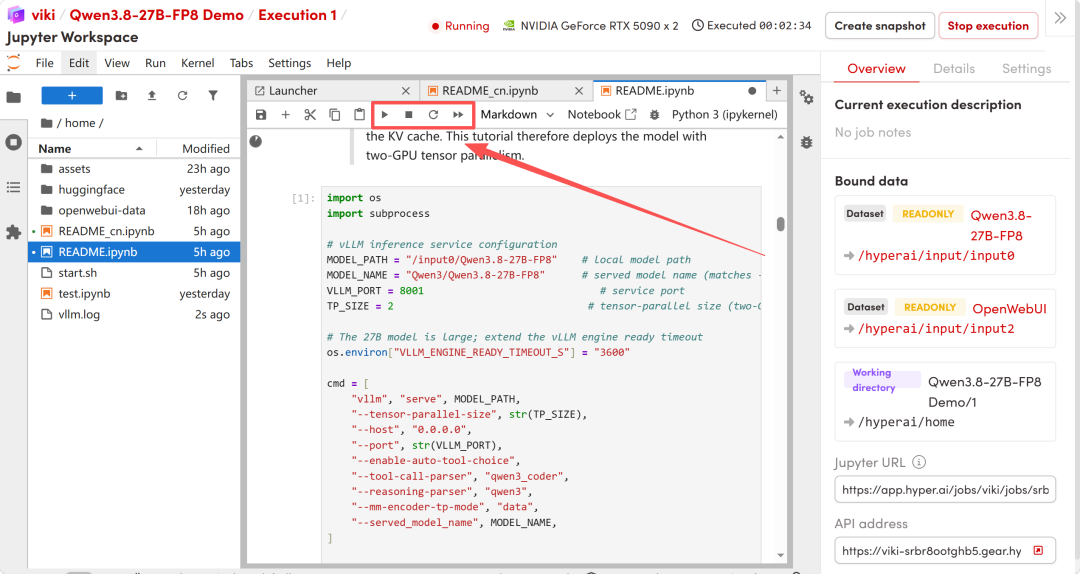Upload files with the upload arrow icon
The width and height of the screenshot is (1080, 574).
tap(152, 95)
